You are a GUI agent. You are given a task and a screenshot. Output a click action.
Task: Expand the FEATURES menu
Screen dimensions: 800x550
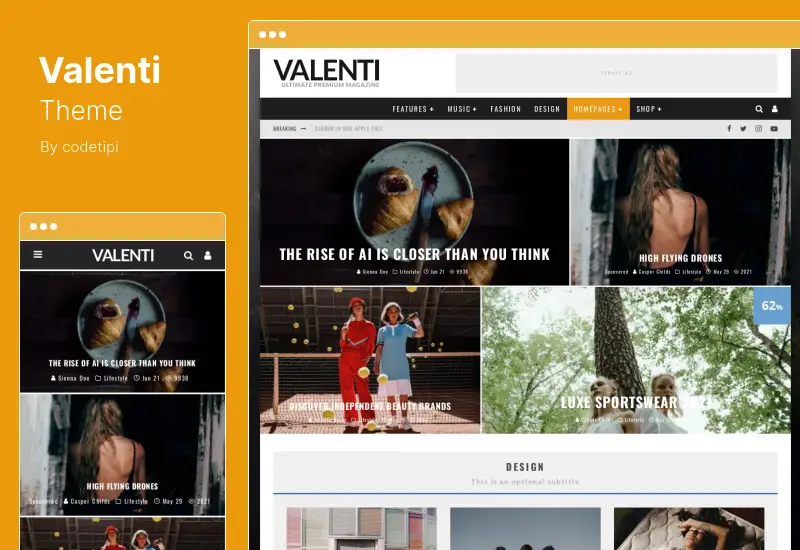(413, 109)
